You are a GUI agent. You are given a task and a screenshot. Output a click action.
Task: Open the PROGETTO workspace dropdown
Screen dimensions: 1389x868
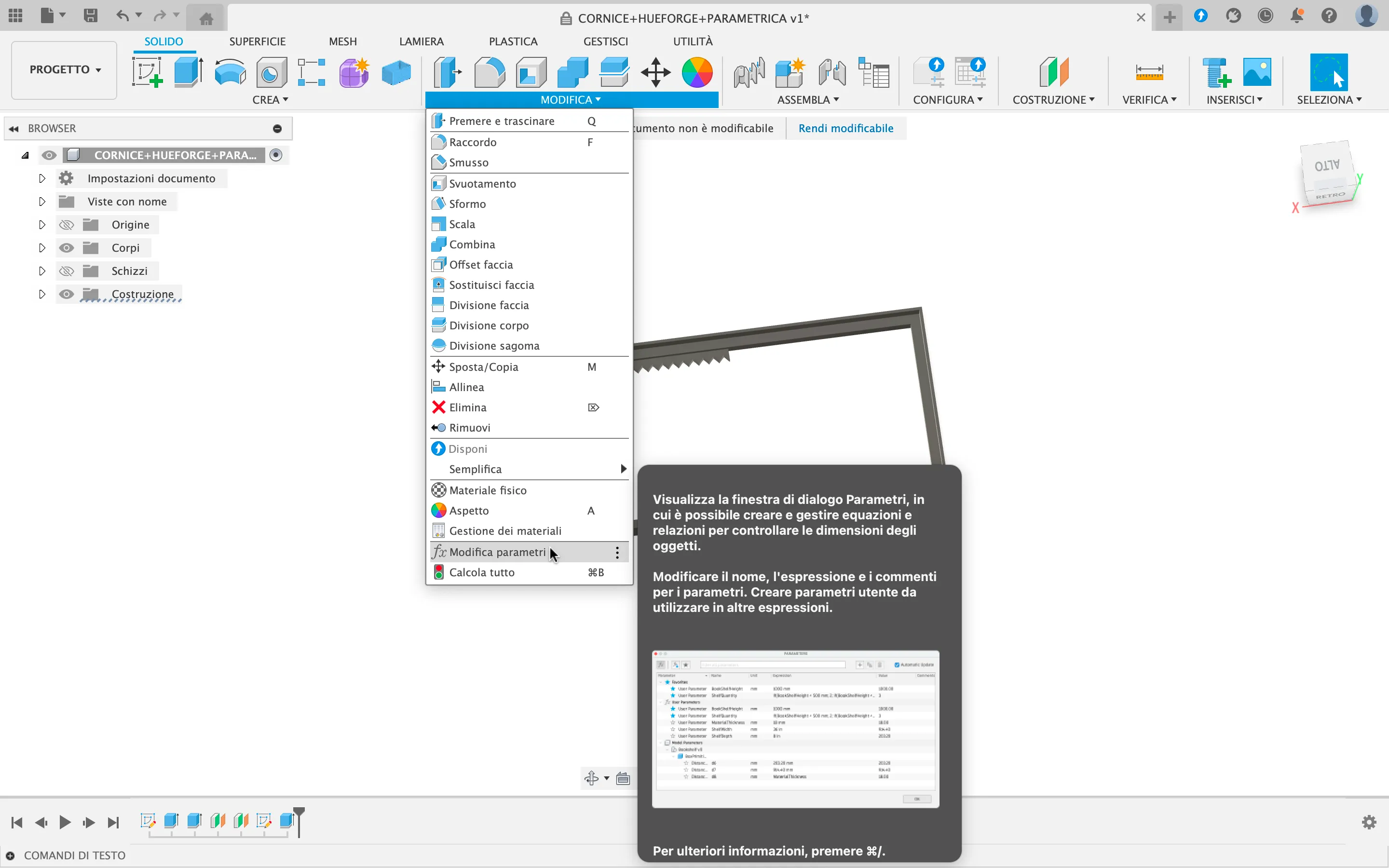point(65,69)
